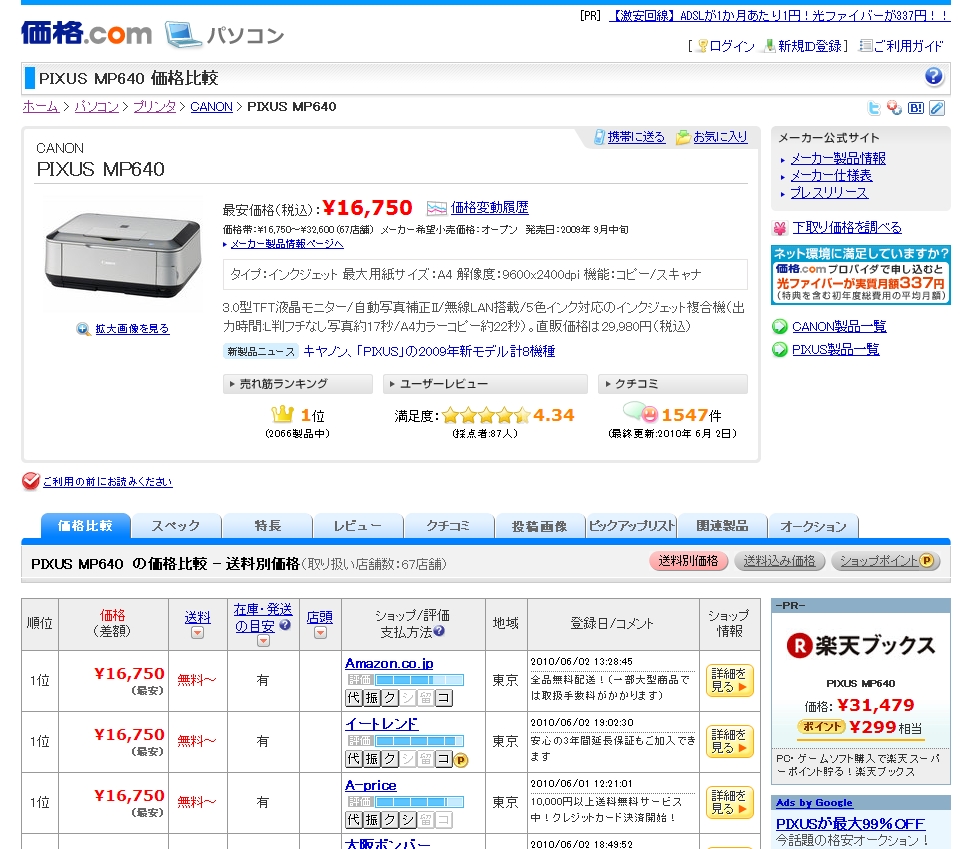Click the gold P point icon in イートレンド row
Image resolution: width=973 pixels, height=849 pixels.
coord(460,760)
